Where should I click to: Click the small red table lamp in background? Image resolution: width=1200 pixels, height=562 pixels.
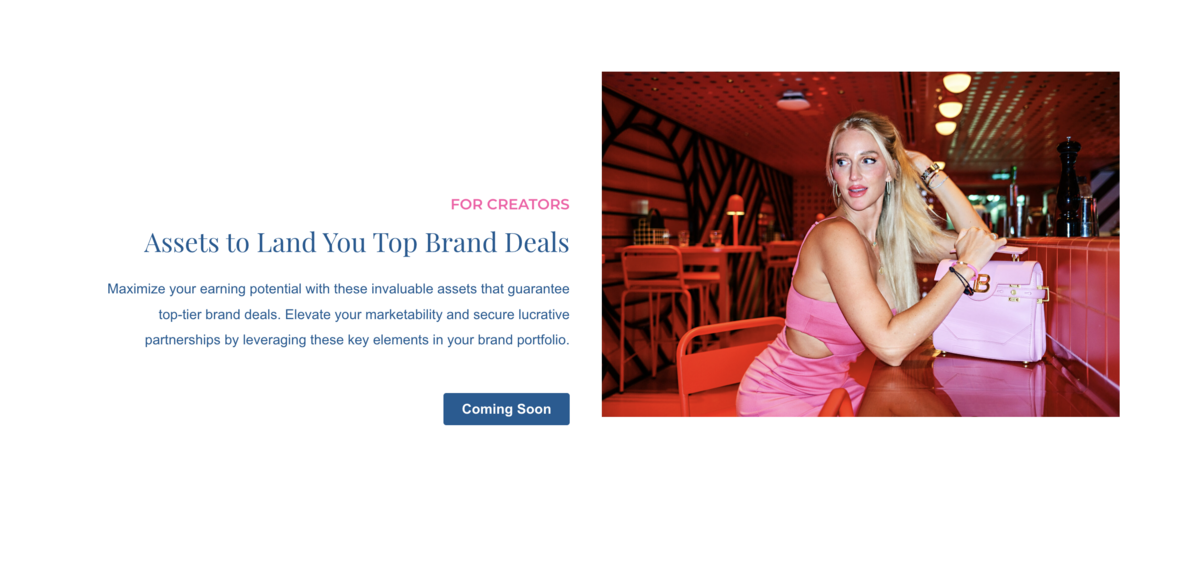(x=735, y=219)
